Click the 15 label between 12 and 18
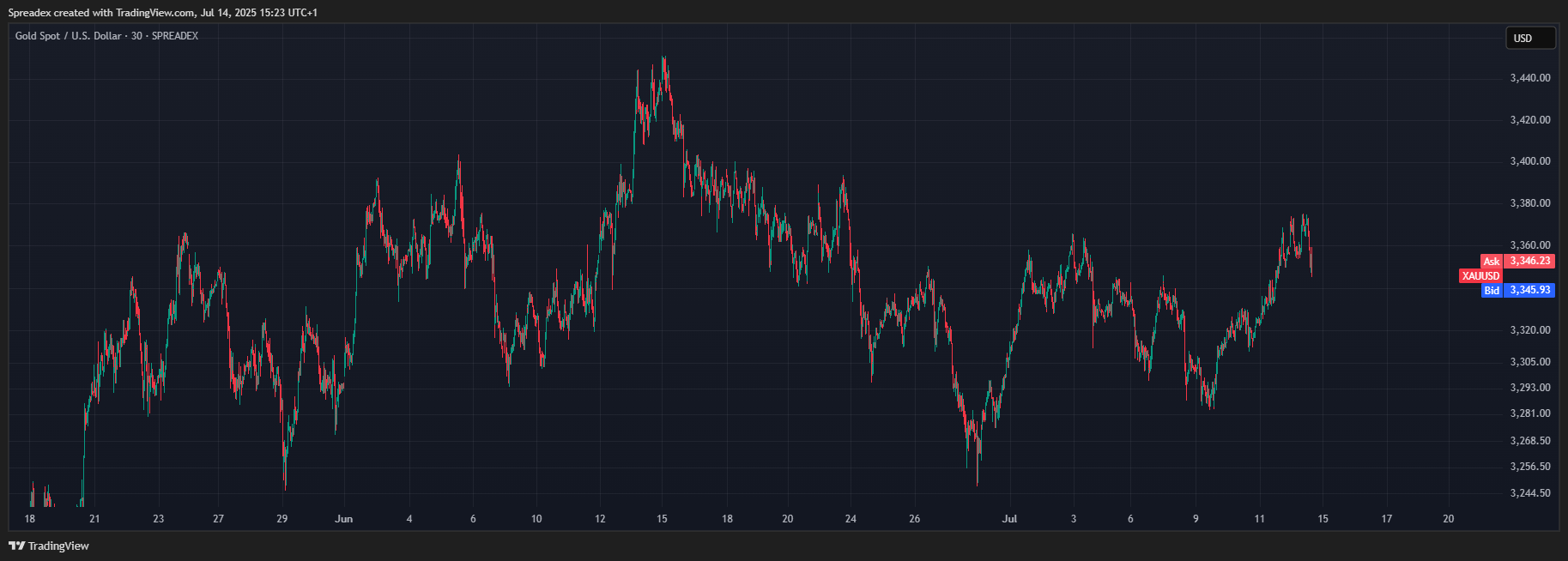The image size is (1568, 561). [662, 519]
